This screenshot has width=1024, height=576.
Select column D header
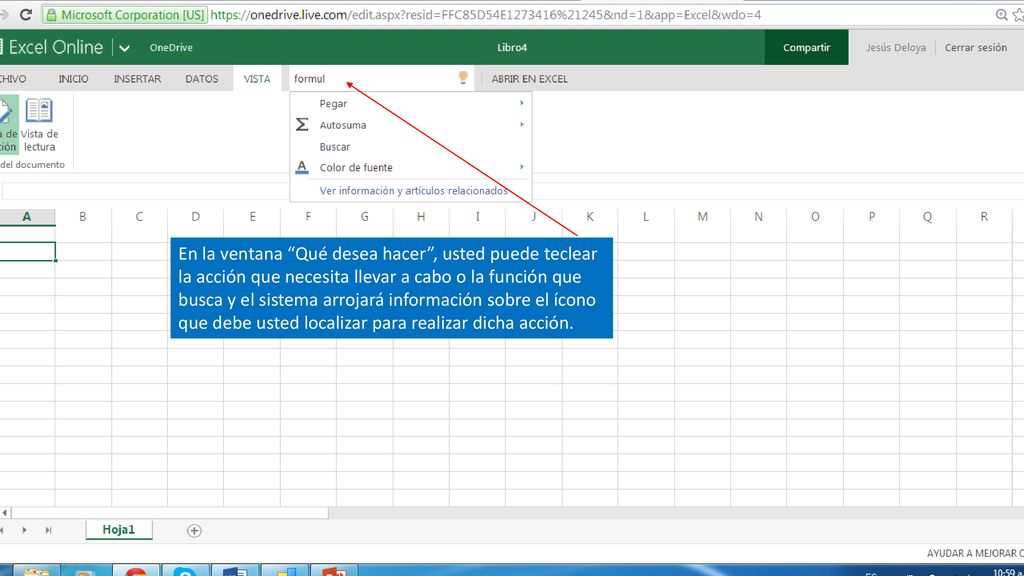pyautogui.click(x=195, y=216)
